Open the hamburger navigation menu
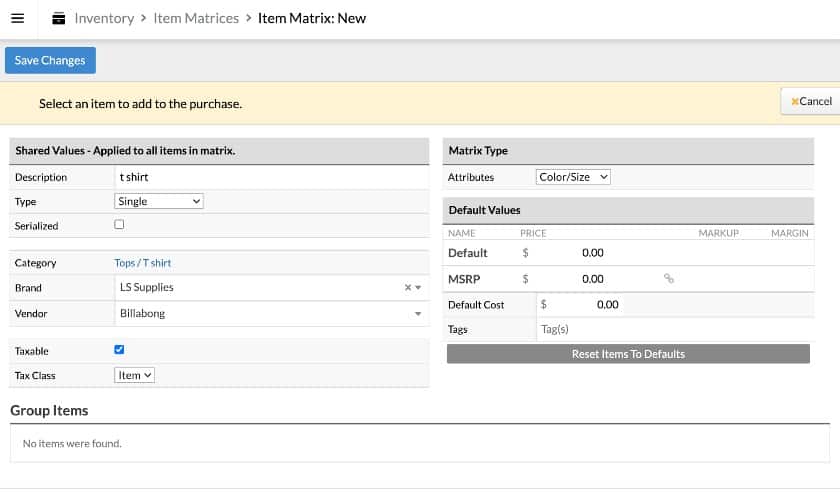840x499 pixels. coord(18,18)
